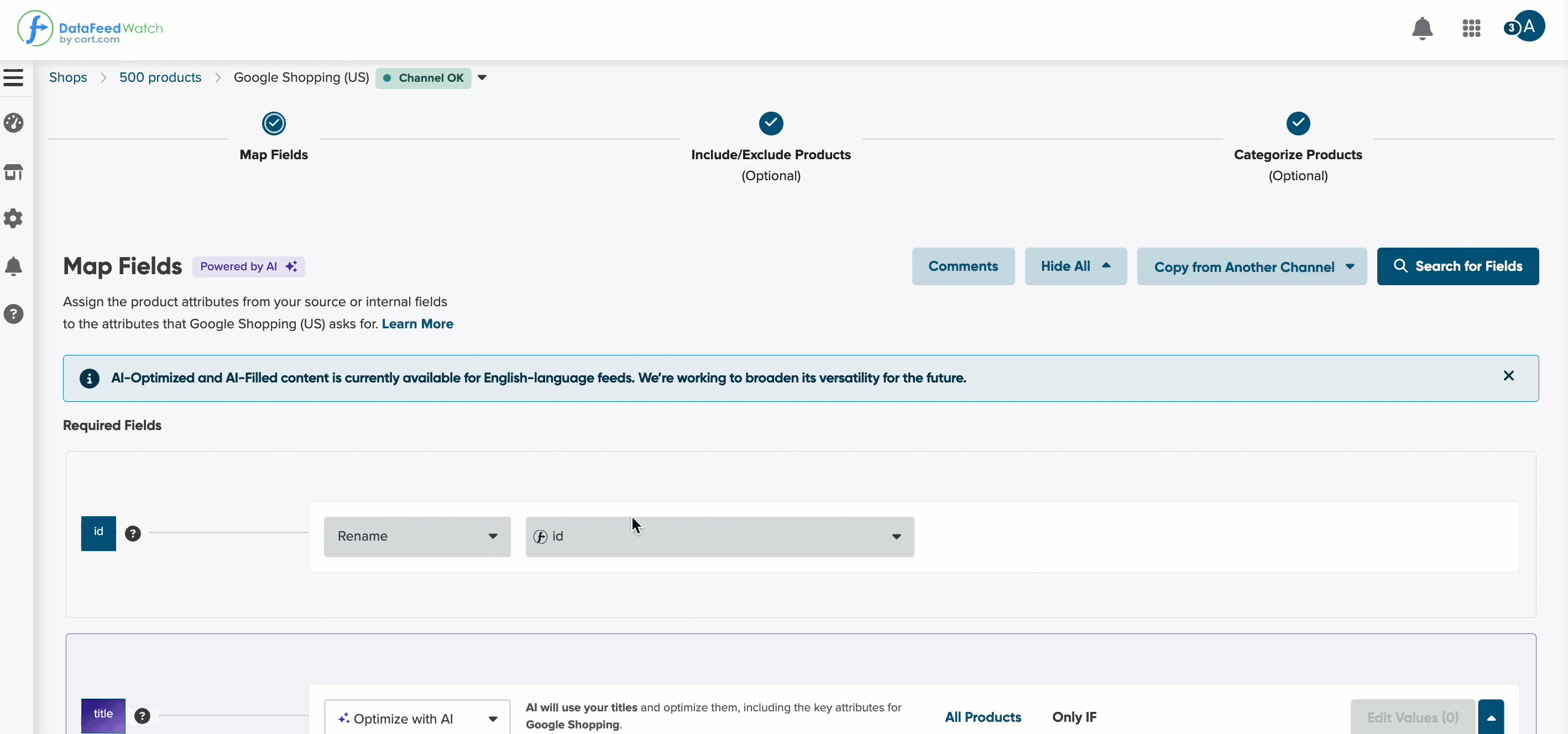Click the title field label tag

click(103, 716)
